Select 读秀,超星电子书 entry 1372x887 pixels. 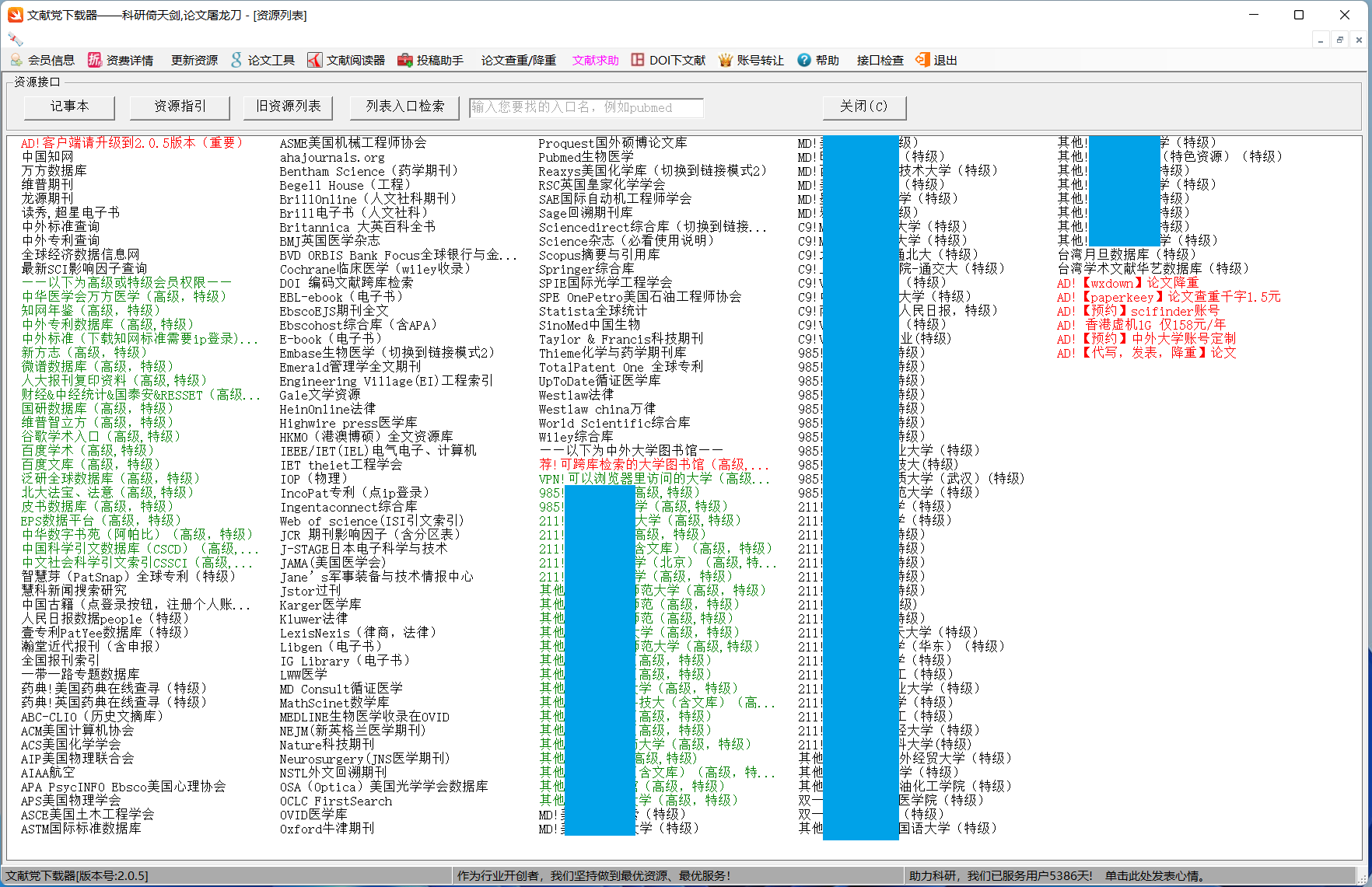tap(71, 213)
